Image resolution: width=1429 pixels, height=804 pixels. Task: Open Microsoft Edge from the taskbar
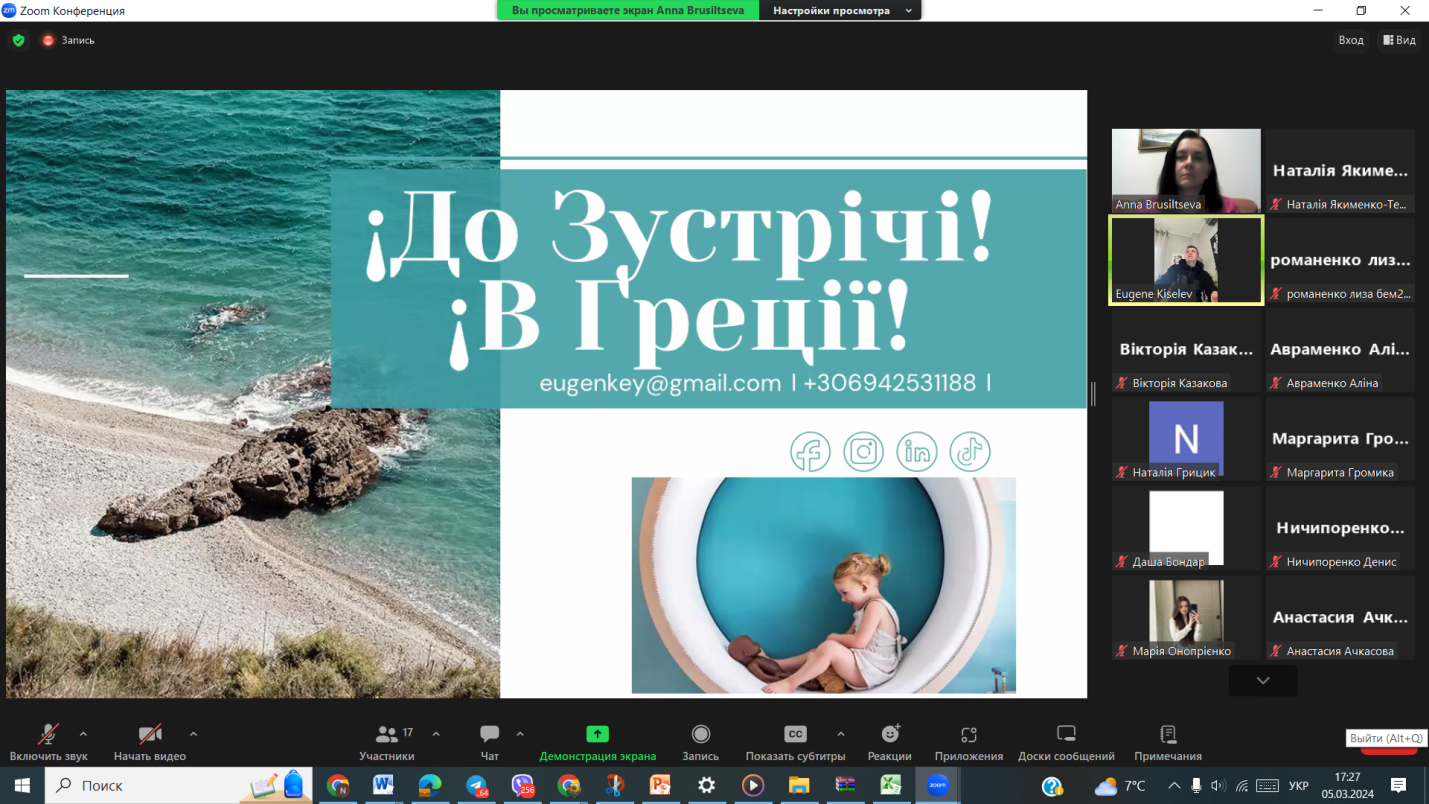pyautogui.click(x=430, y=786)
